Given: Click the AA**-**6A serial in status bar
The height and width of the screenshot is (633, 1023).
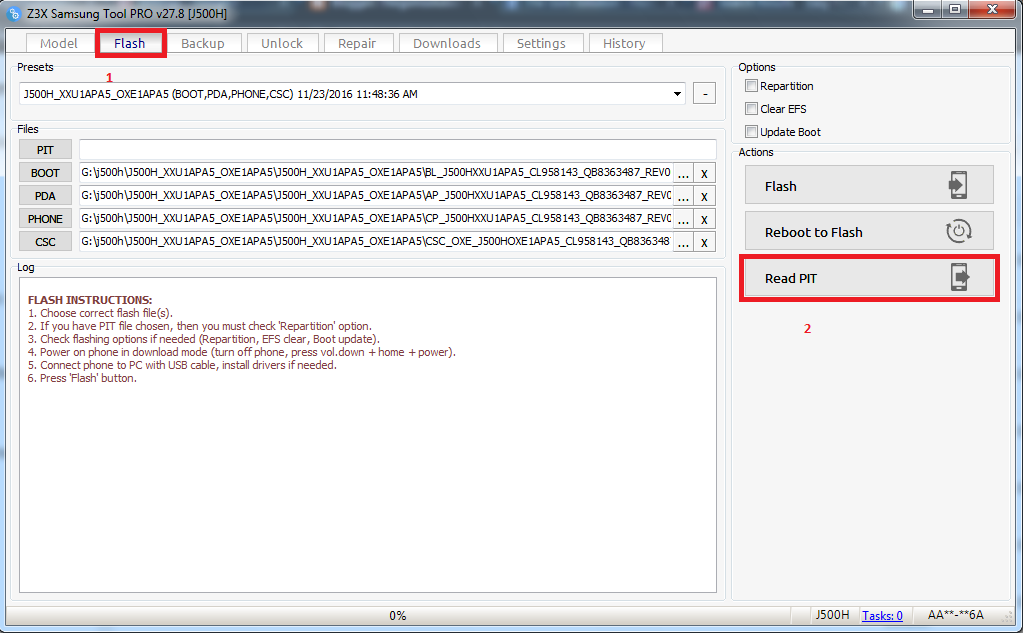Looking at the screenshot, I should (955, 615).
